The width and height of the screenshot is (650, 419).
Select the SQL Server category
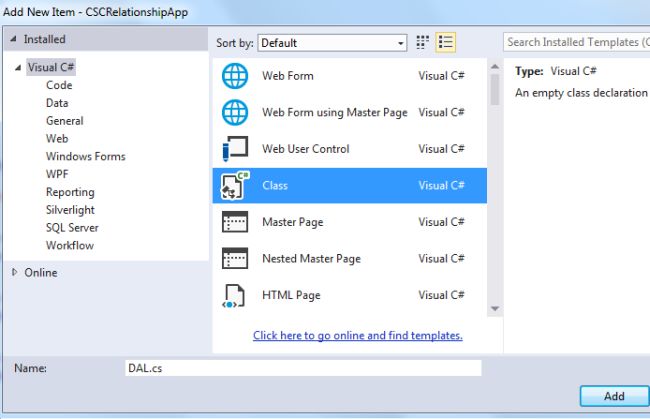pyautogui.click(x=72, y=228)
